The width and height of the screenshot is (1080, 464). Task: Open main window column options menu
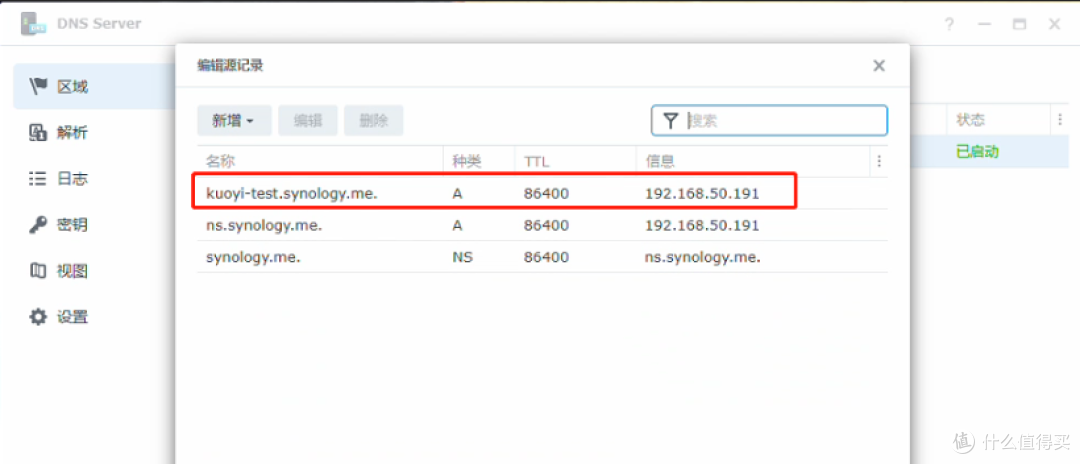[x=1060, y=120]
